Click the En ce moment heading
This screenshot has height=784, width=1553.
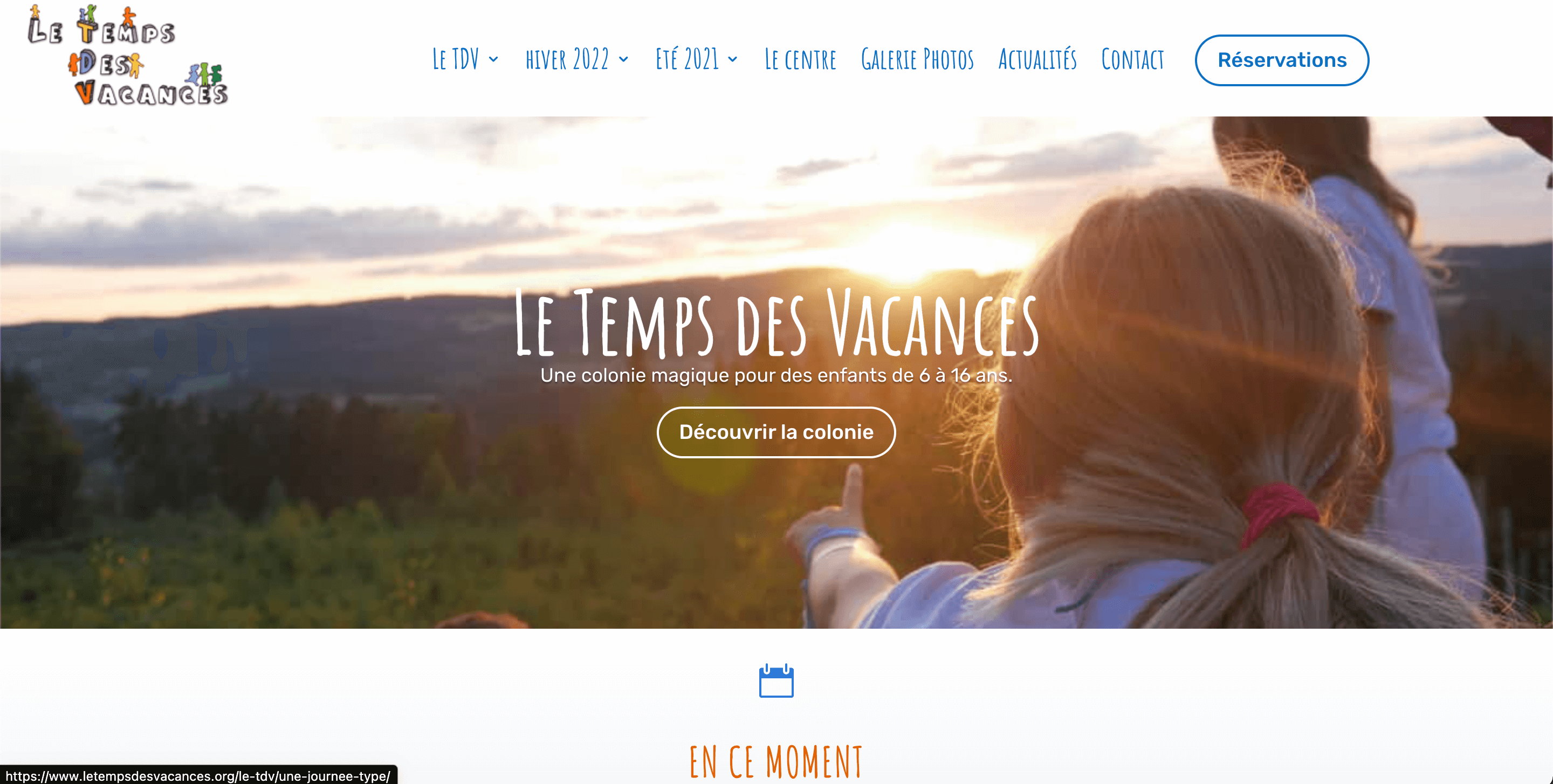[x=776, y=761]
